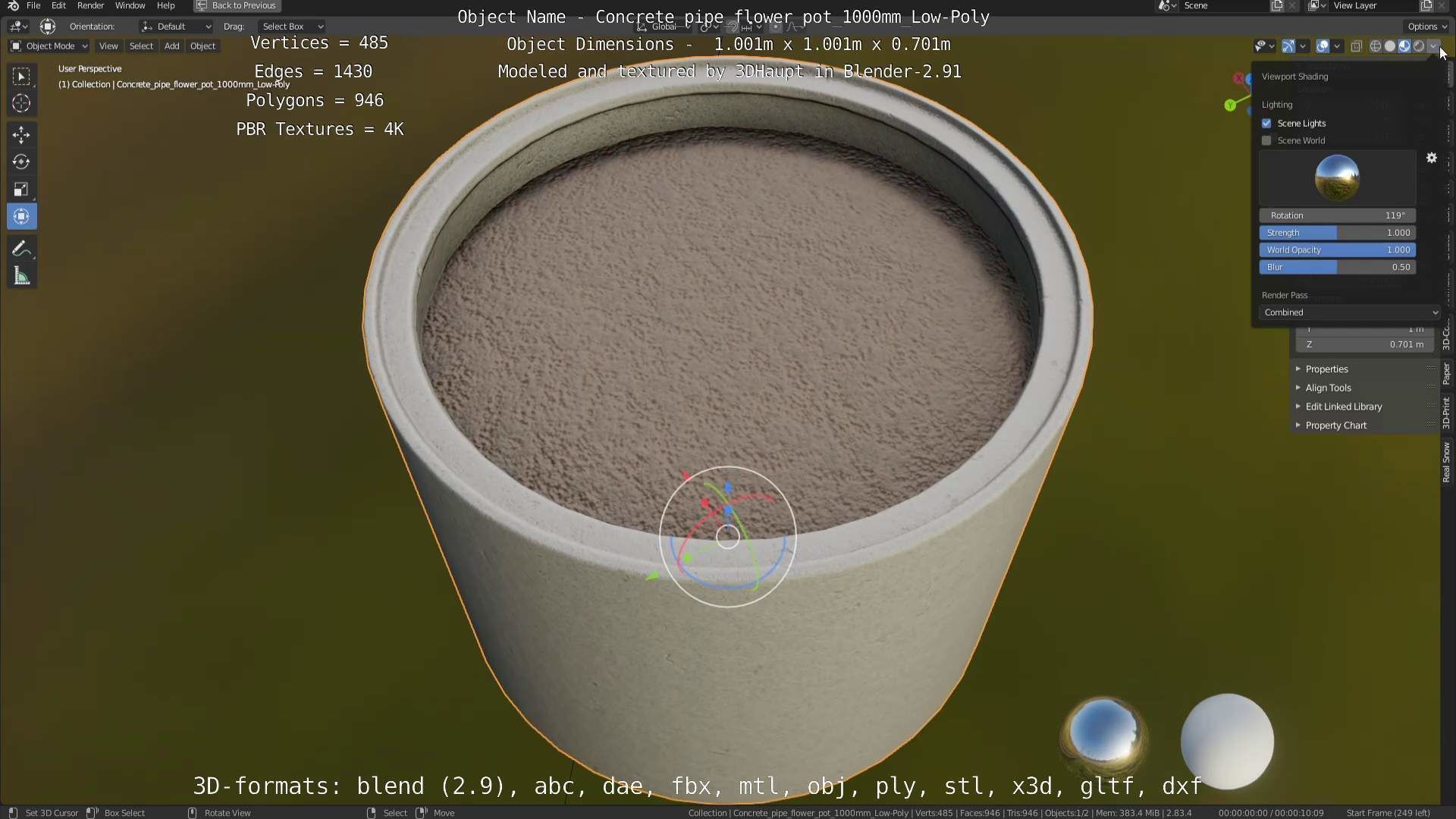Select the Scale tool
The height and width of the screenshot is (819, 1456).
(x=21, y=190)
